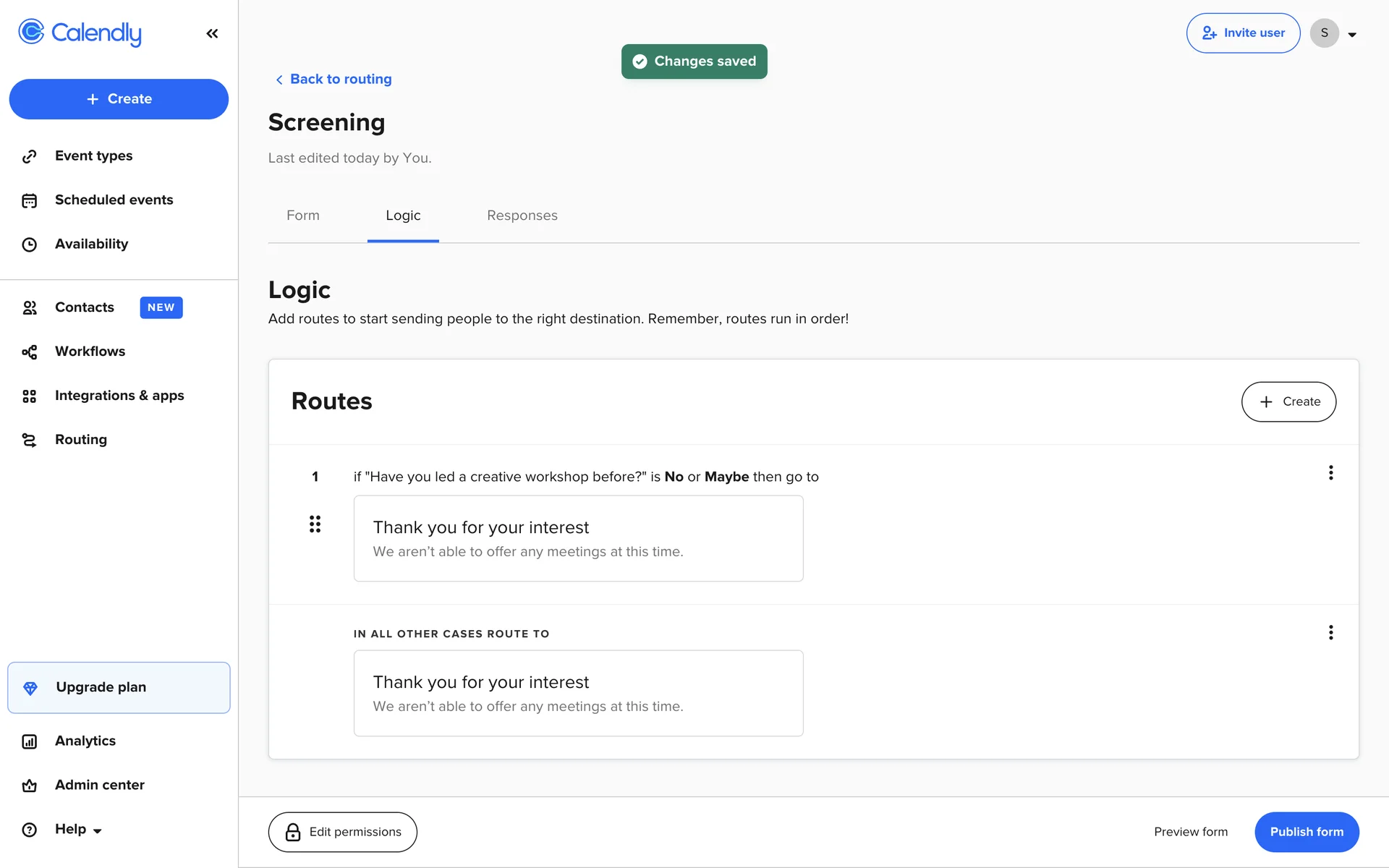Click the Availability clock icon
The height and width of the screenshot is (868, 1389).
[29, 244]
